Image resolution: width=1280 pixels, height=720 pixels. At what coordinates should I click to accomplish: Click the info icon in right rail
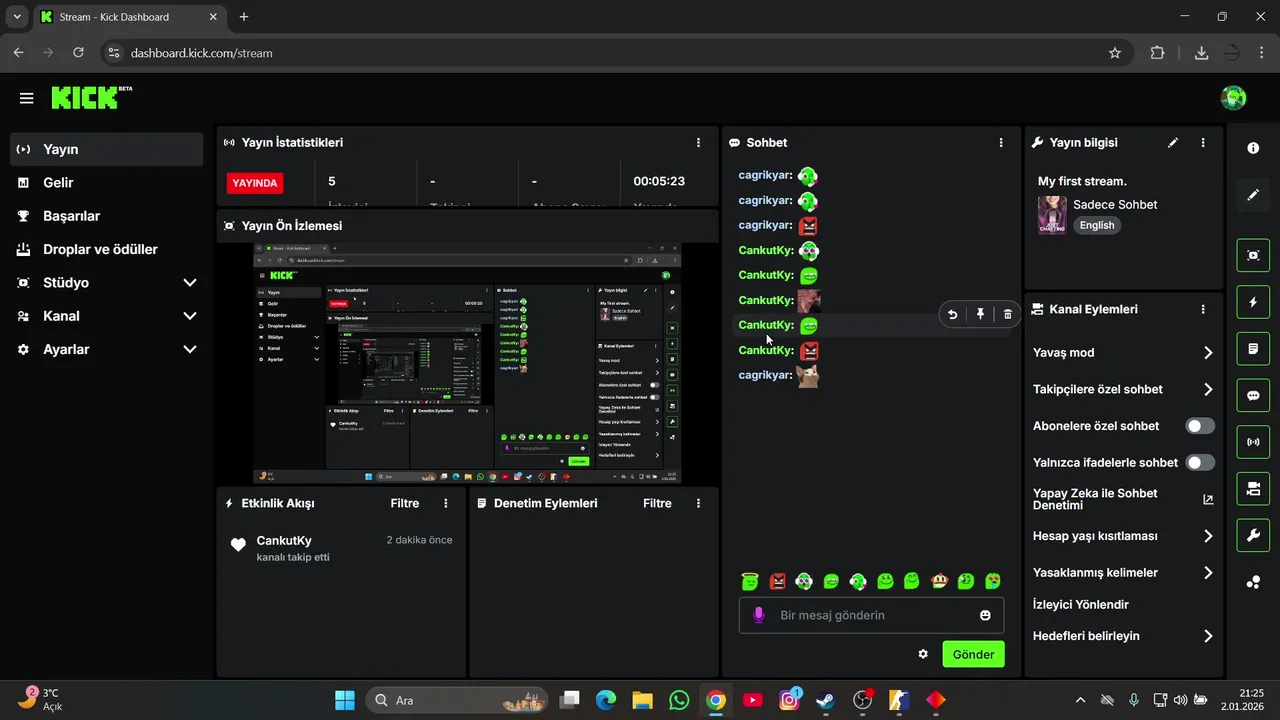[x=1253, y=148]
